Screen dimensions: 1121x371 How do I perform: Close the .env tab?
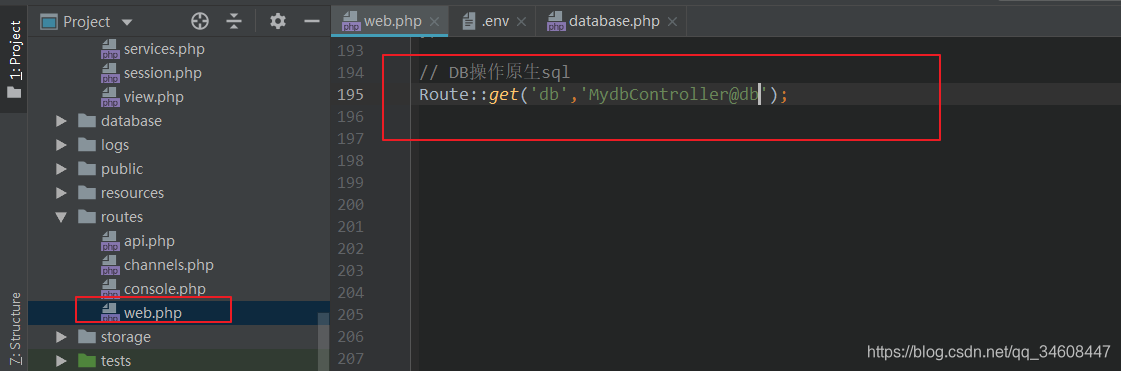click(521, 21)
